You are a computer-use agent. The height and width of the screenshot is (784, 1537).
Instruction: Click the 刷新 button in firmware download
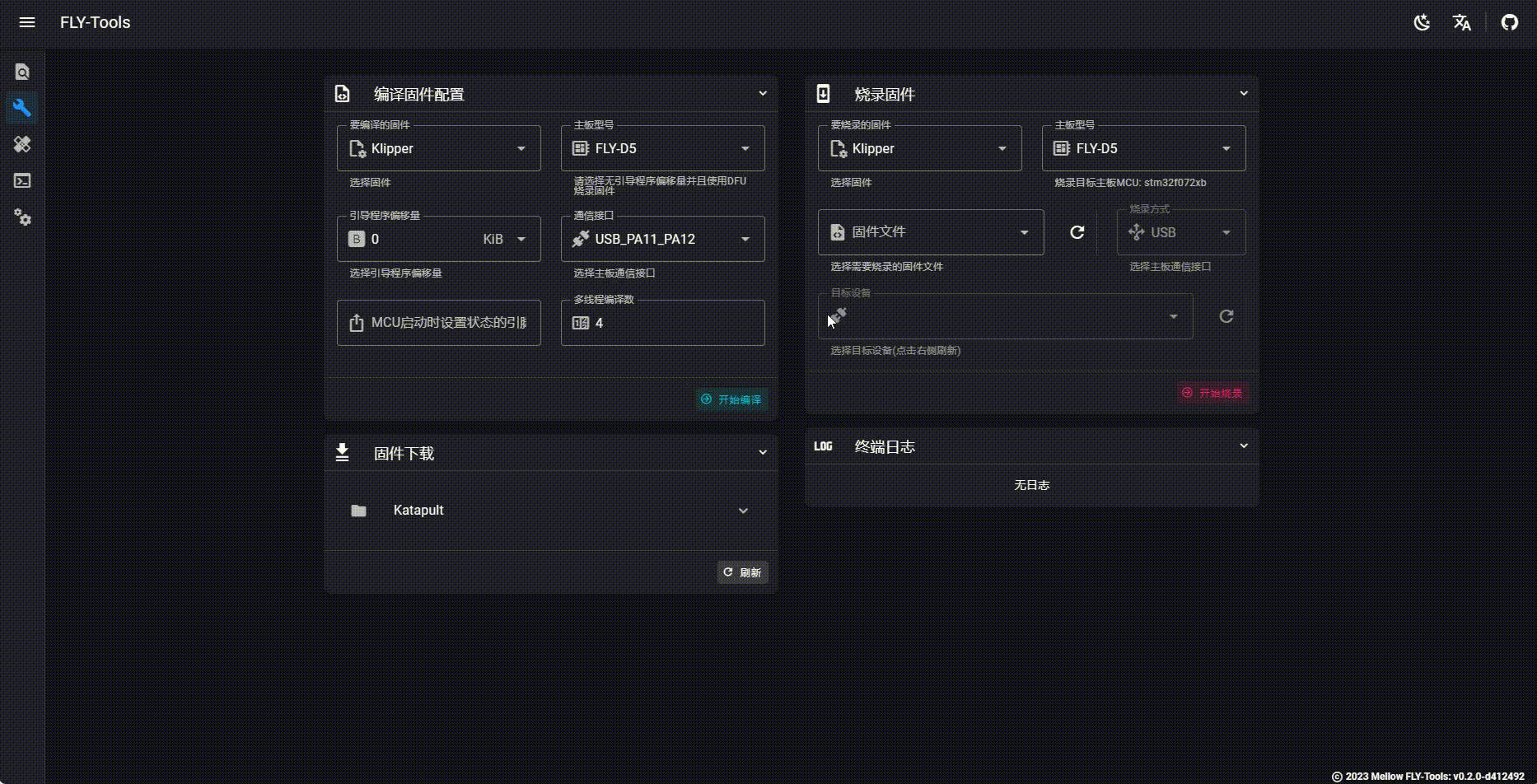[x=742, y=572]
